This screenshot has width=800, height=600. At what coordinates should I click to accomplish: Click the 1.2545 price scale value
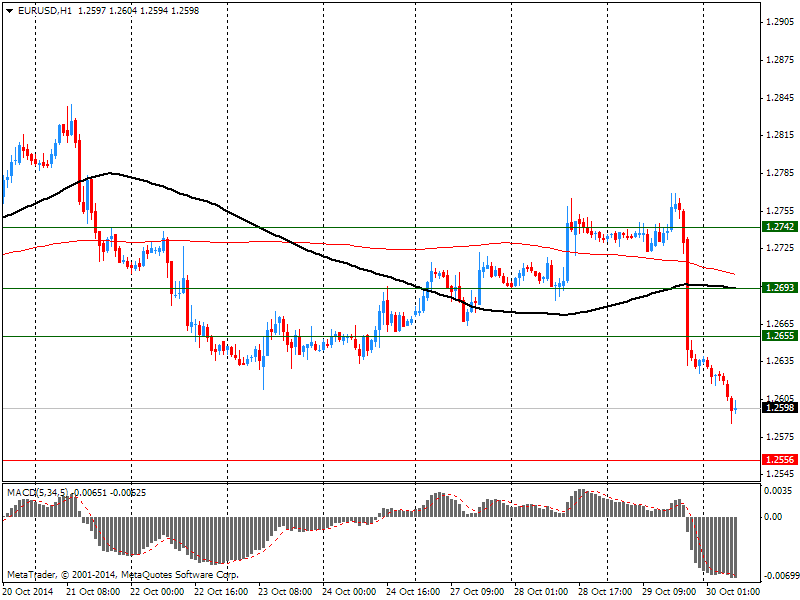click(x=781, y=474)
